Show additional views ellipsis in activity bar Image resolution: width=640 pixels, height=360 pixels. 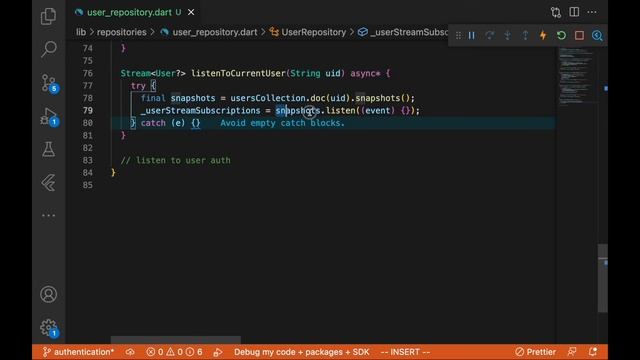(x=48, y=215)
